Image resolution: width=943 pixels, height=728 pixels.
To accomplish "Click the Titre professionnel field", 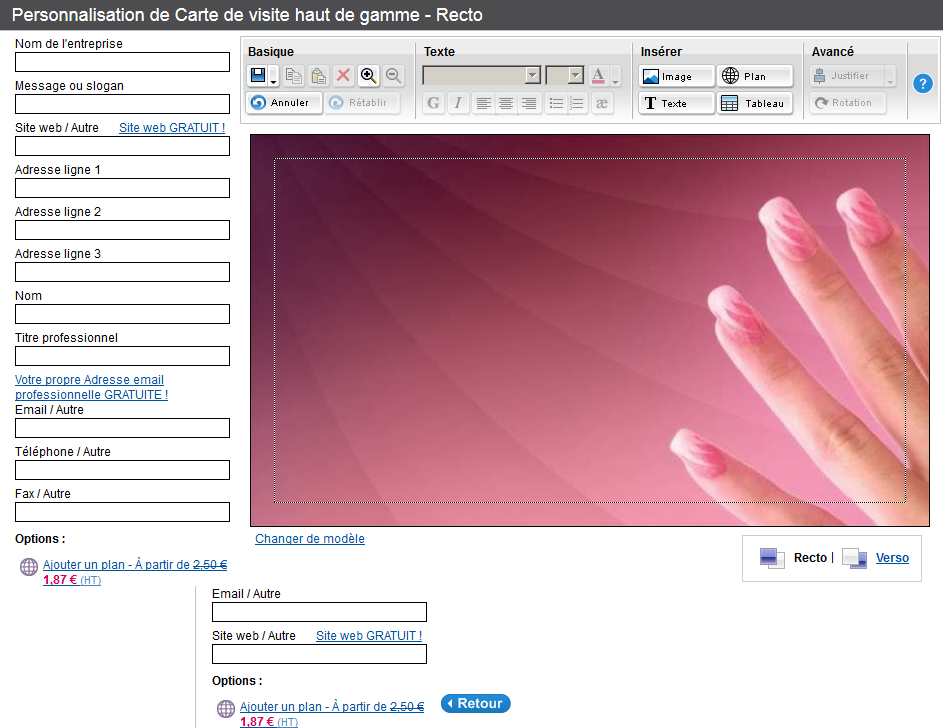I will tap(122, 356).
